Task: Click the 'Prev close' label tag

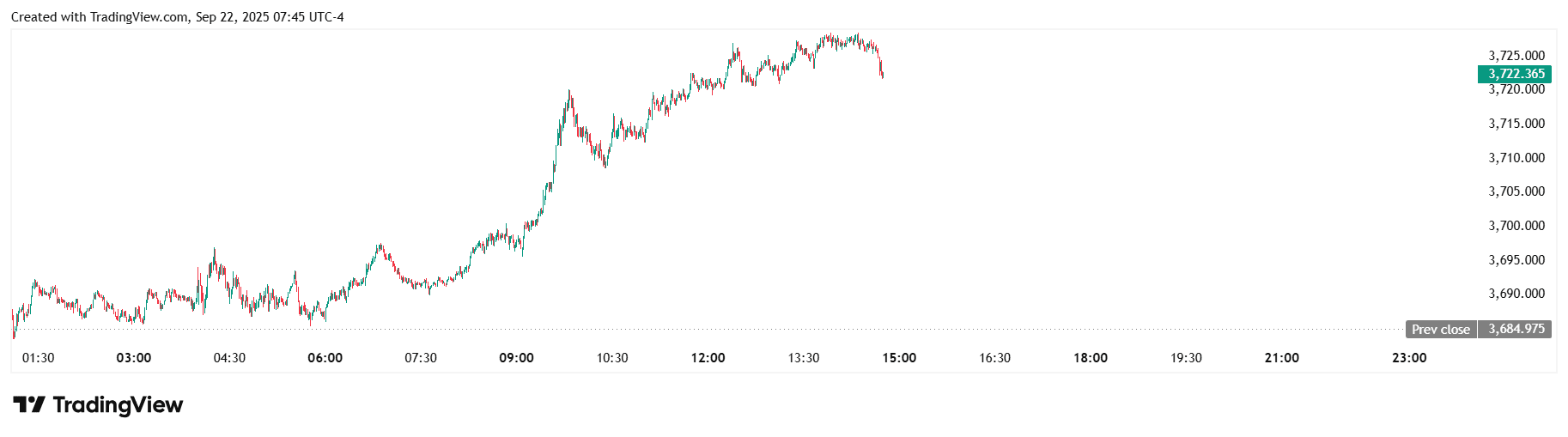Action: click(1440, 329)
